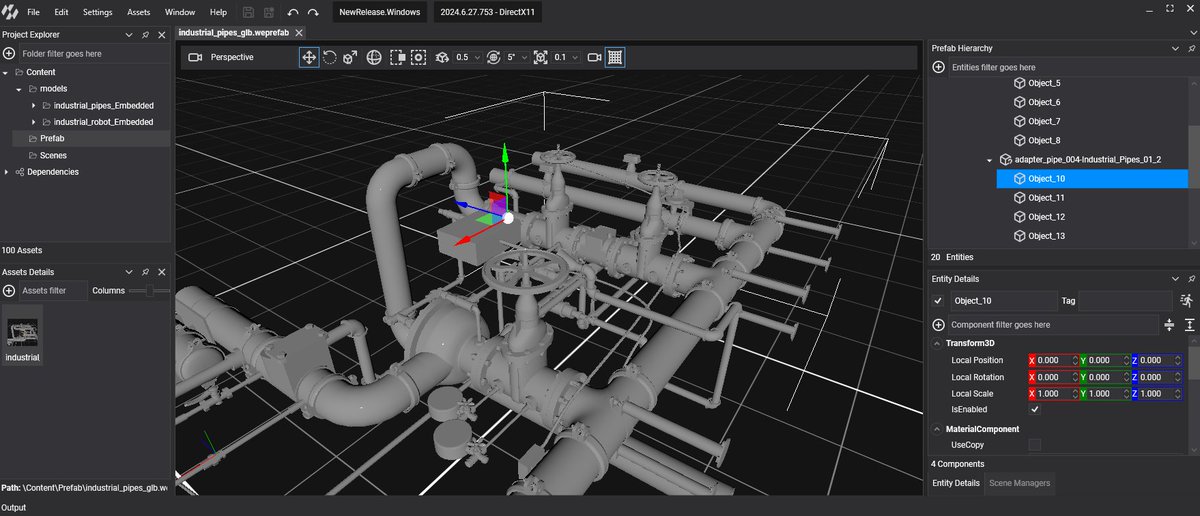The image size is (1200, 516).
Task: Toggle the IsEnabled checkbox in Transform3D
Action: pos(1035,409)
